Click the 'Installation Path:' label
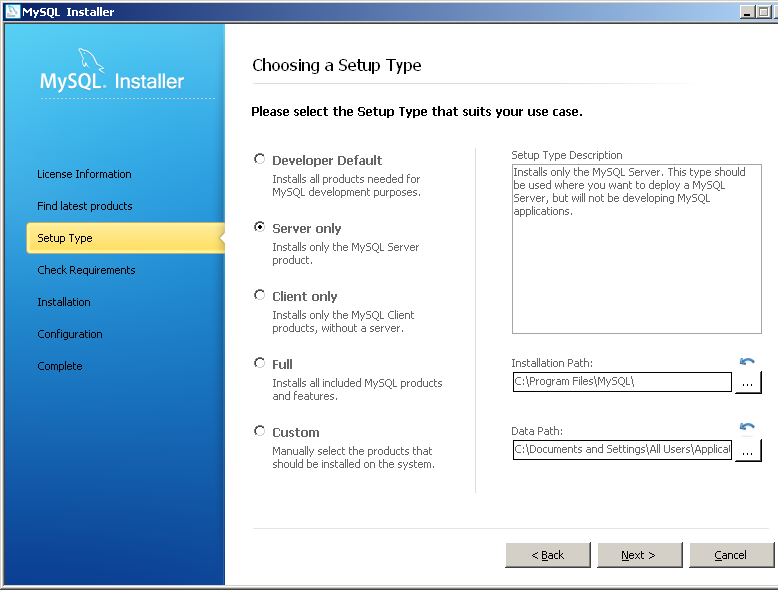This screenshot has width=778, height=590. (x=552, y=363)
